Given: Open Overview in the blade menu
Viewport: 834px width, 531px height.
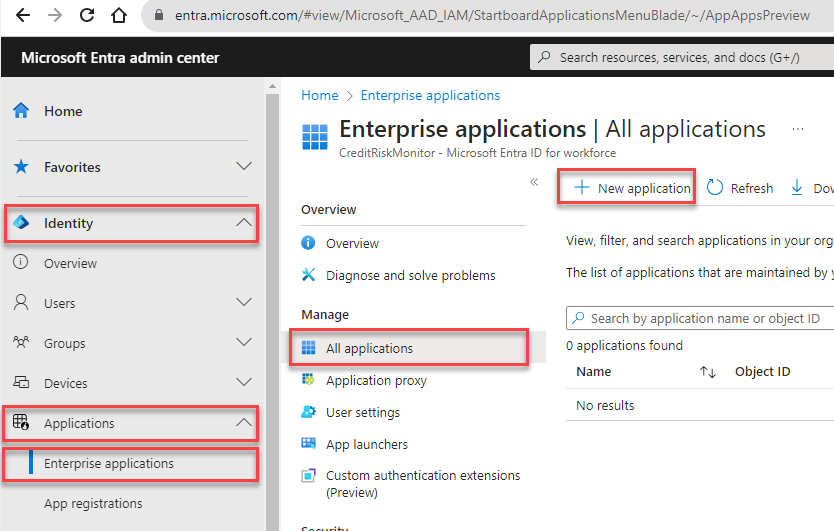Looking at the screenshot, I should point(352,244).
